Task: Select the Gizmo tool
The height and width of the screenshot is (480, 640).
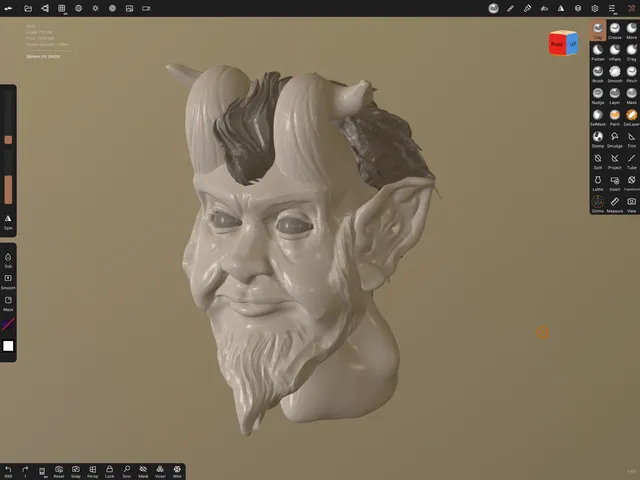Action: 598,204
